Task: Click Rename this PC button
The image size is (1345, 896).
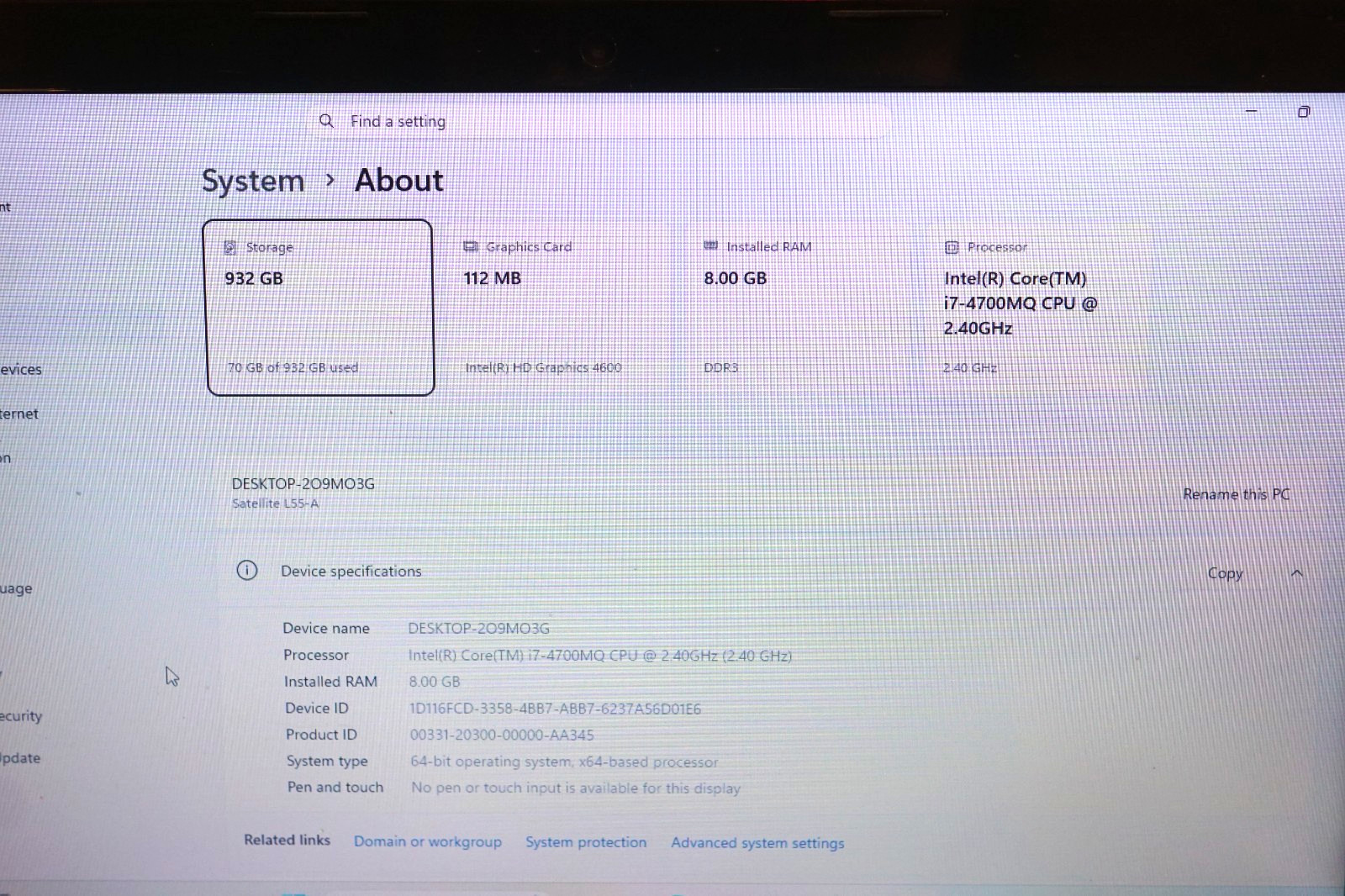Action: [1236, 494]
